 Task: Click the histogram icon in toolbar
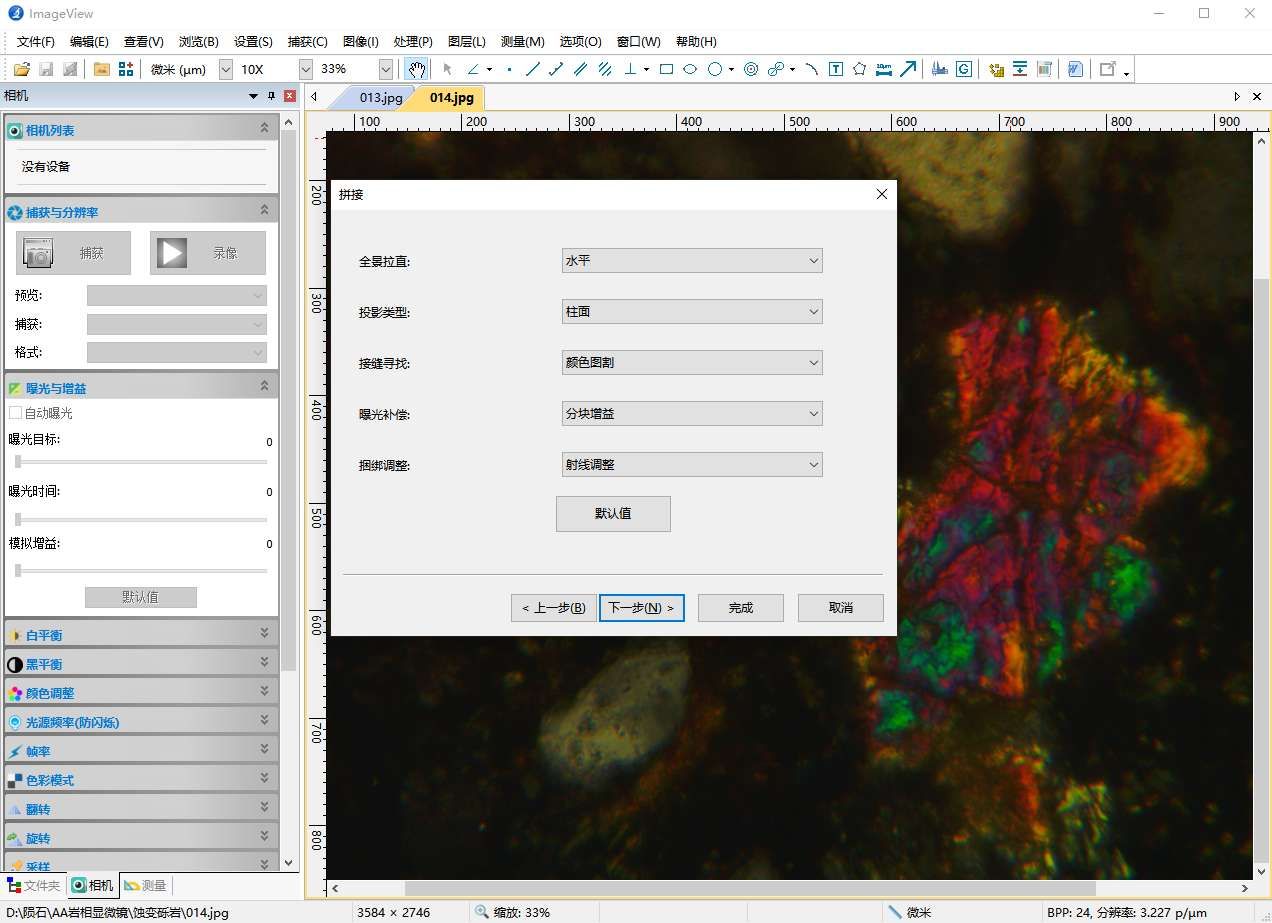click(939, 69)
